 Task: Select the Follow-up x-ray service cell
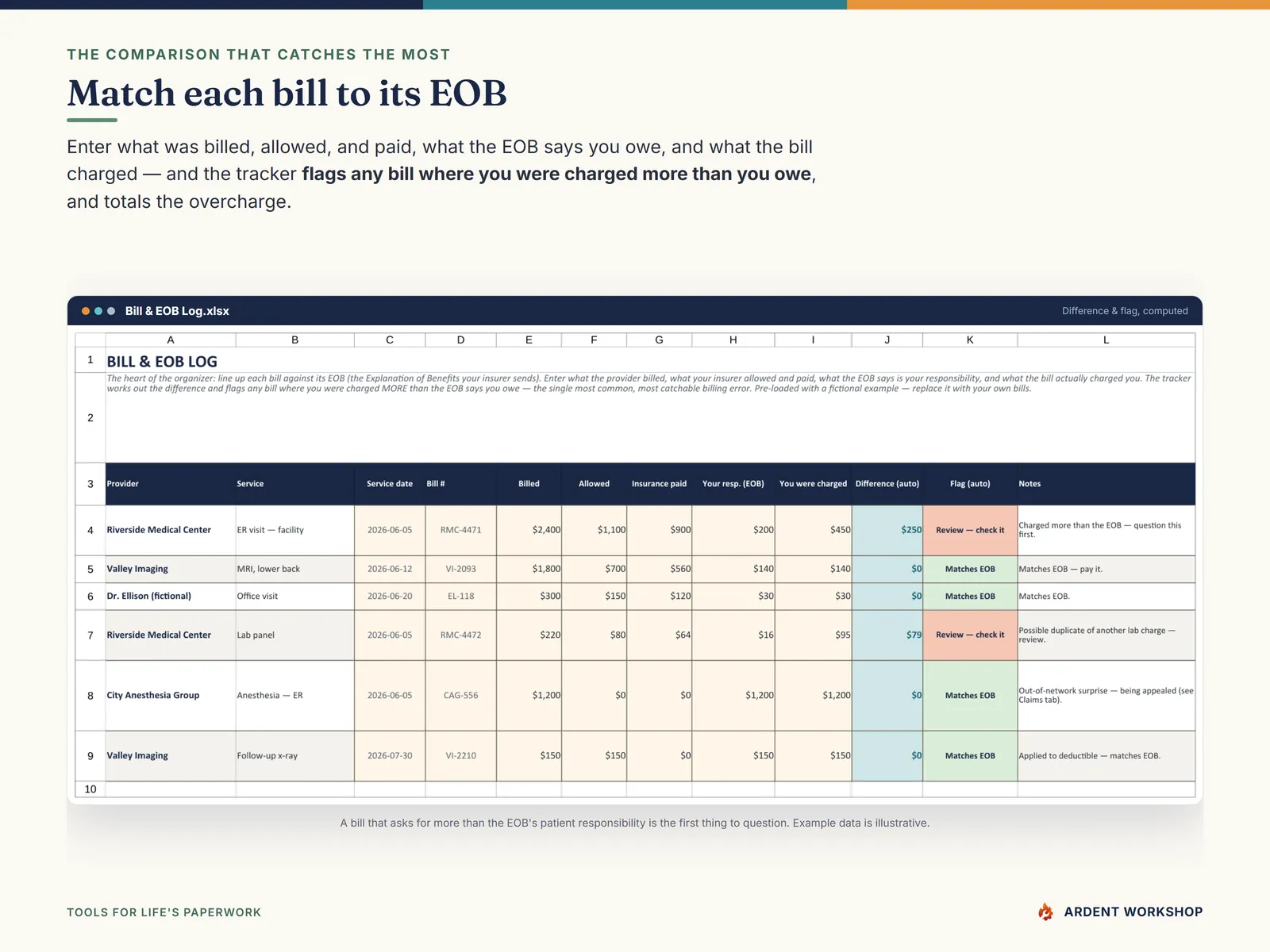pos(294,755)
